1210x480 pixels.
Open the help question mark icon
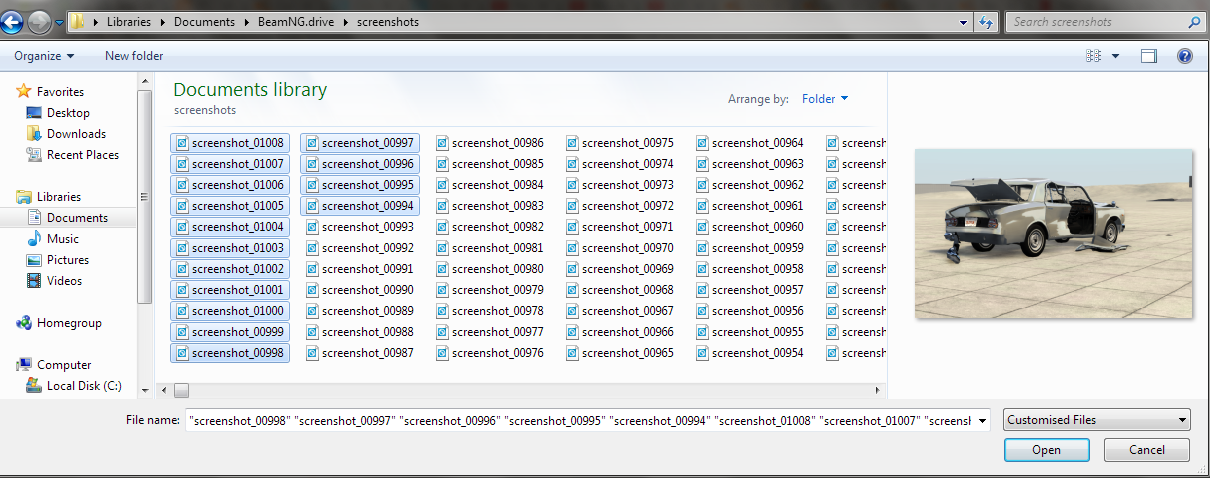click(1185, 57)
